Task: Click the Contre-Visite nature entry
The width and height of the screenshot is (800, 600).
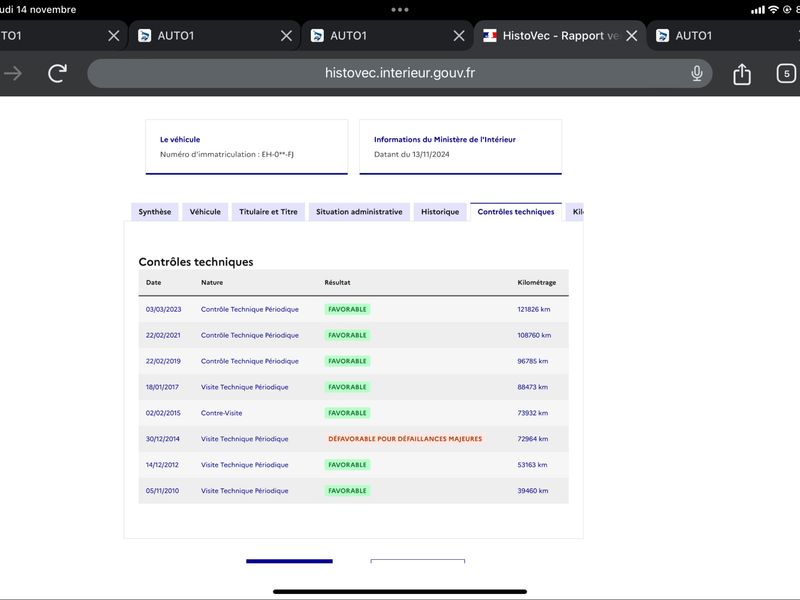Action: (221, 413)
